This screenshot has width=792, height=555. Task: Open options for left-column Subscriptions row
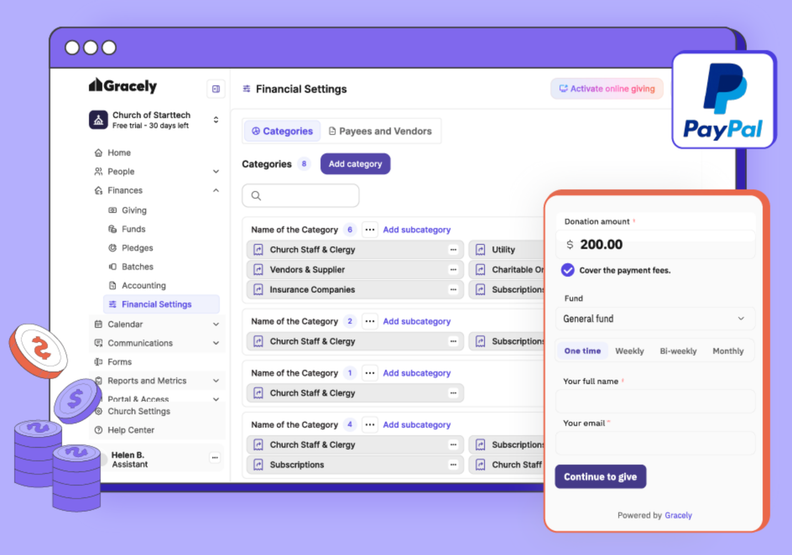(x=453, y=465)
